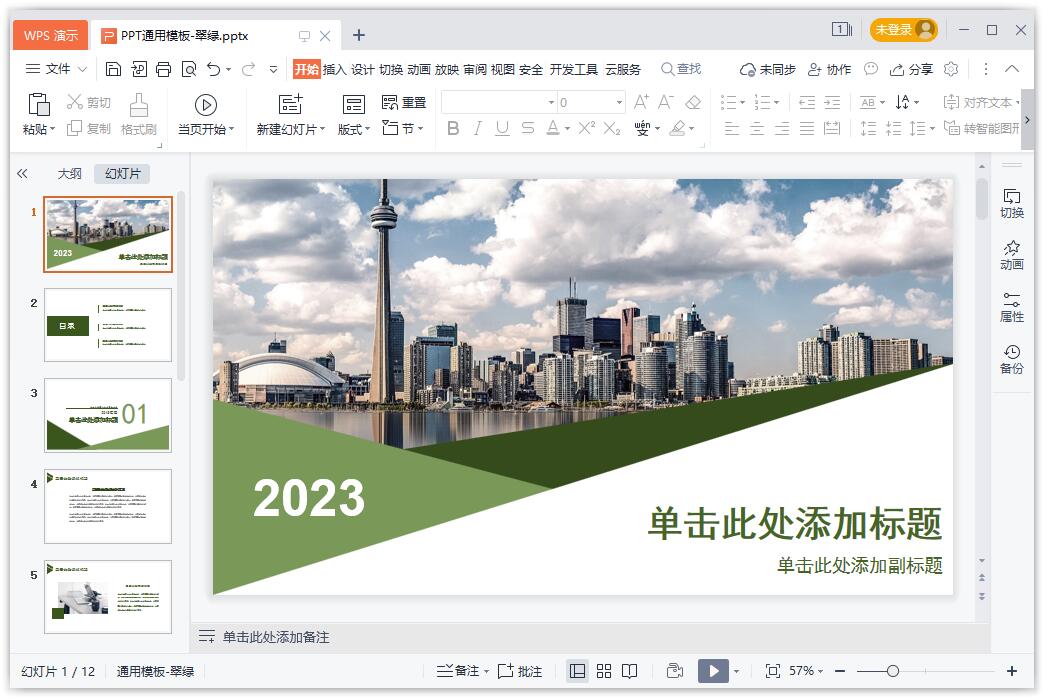Click the undo arrow icon

213,69
